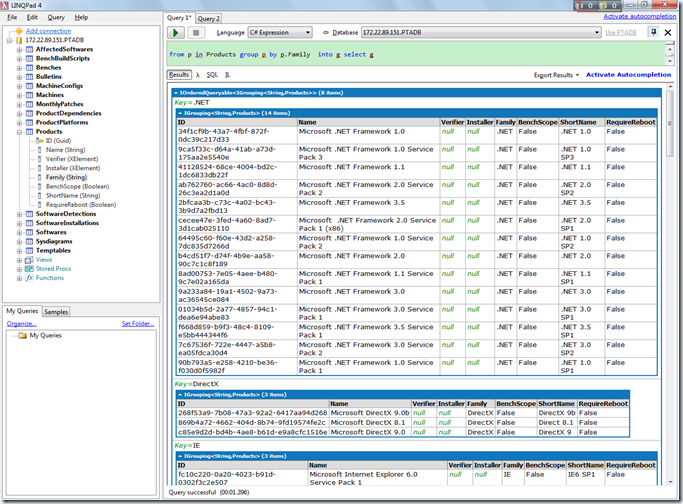
Task: Expand the Benches tree node
Action: point(19,68)
